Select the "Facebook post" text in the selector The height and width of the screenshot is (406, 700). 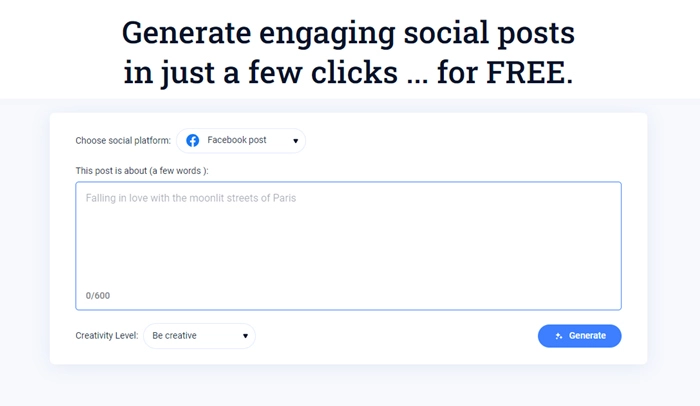[237, 141]
